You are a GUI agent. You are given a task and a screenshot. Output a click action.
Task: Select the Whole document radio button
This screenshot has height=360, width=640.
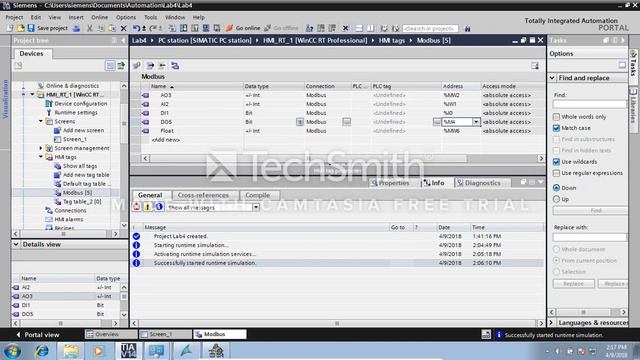556,249
